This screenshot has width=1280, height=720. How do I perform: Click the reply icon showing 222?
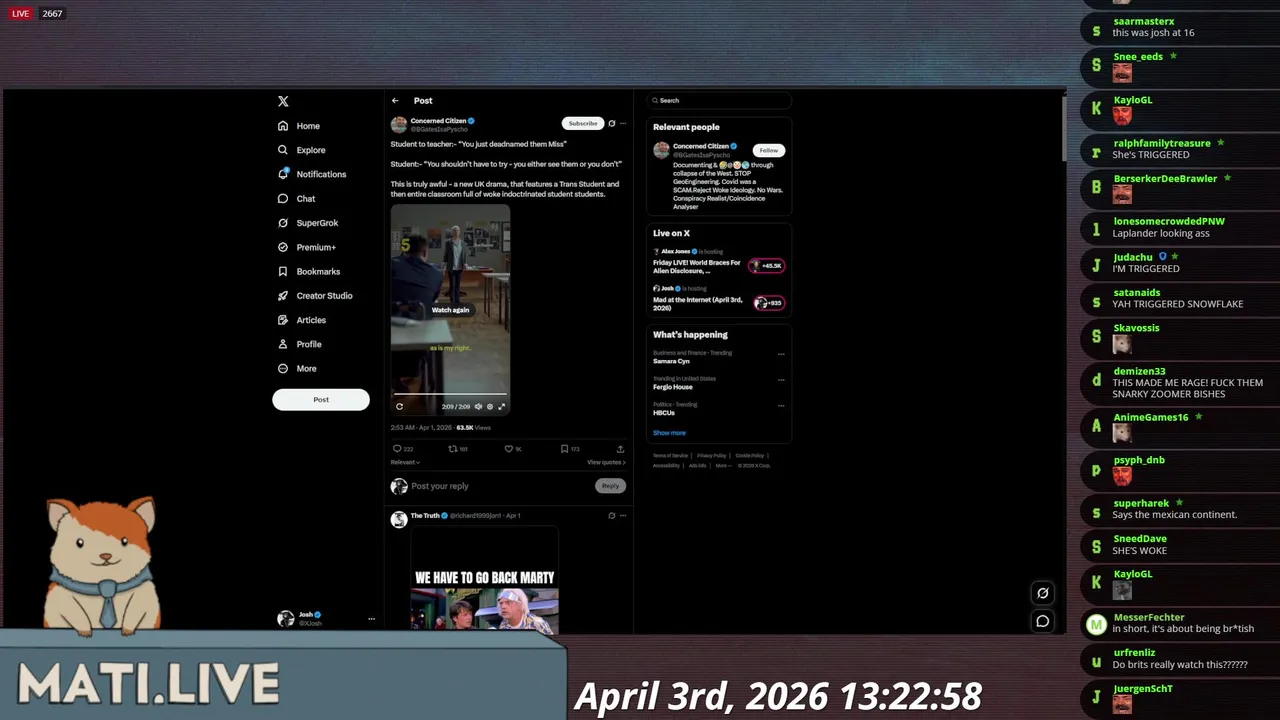(x=397, y=449)
